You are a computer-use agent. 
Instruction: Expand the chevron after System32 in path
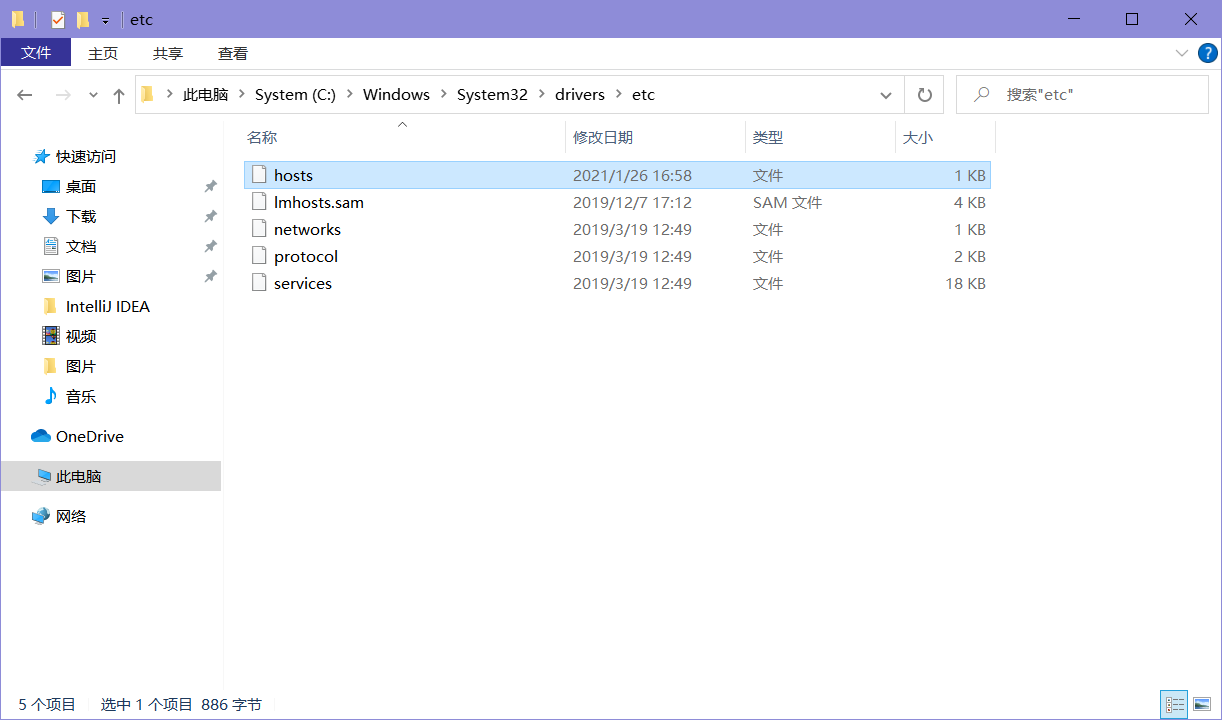tap(541, 94)
